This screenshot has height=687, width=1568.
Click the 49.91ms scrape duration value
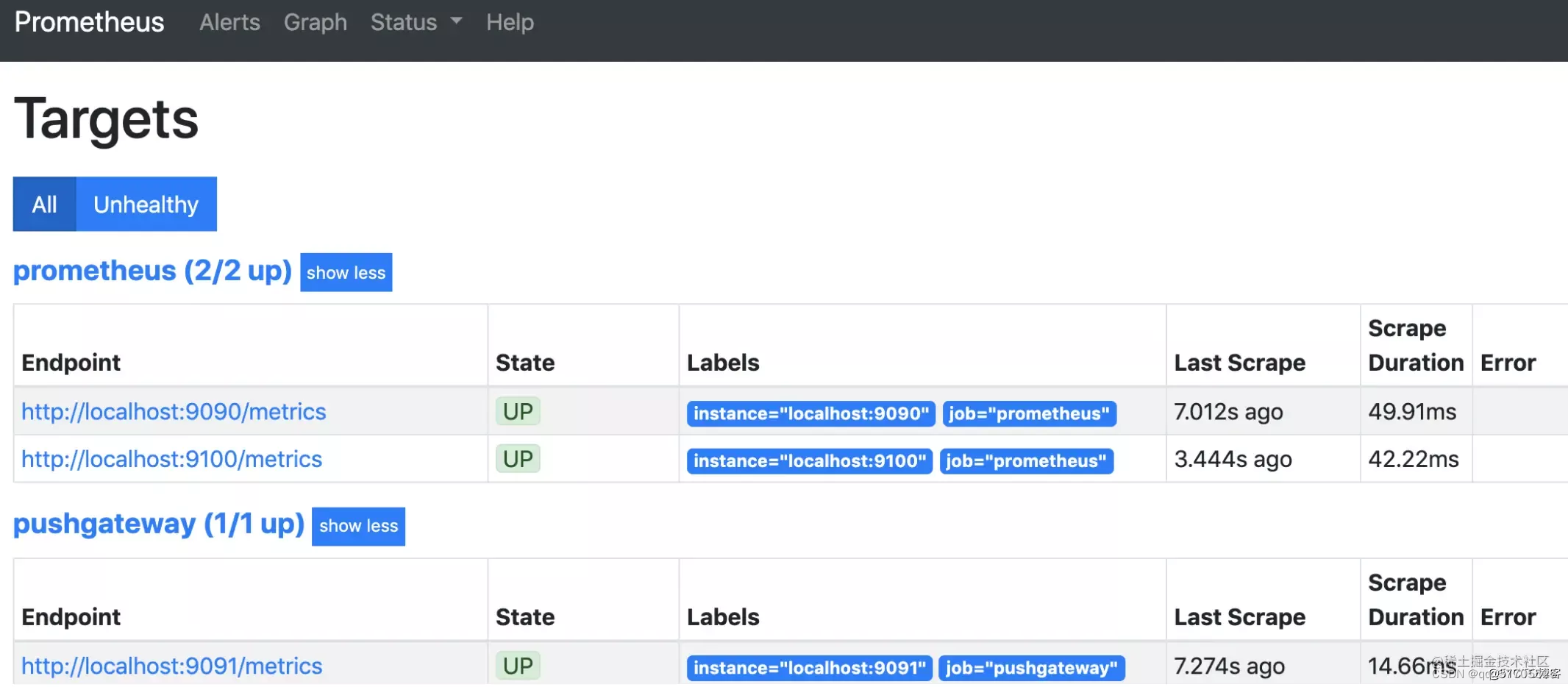(1412, 412)
